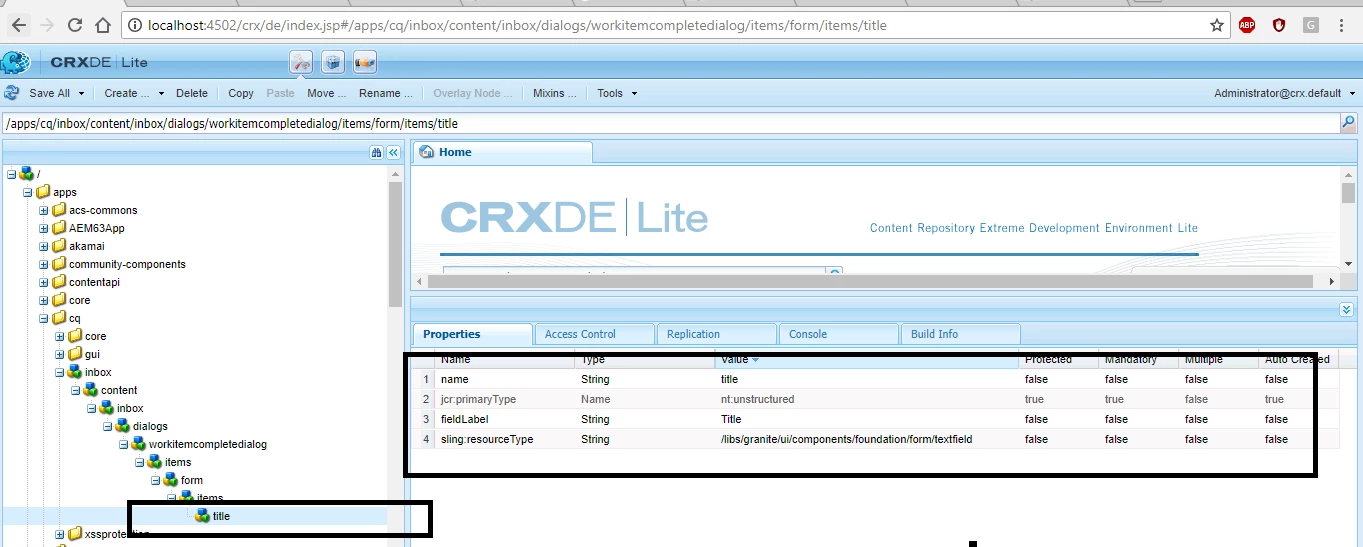Expand the AEM63App folder
This screenshot has height=547, width=1363.
(x=43, y=228)
